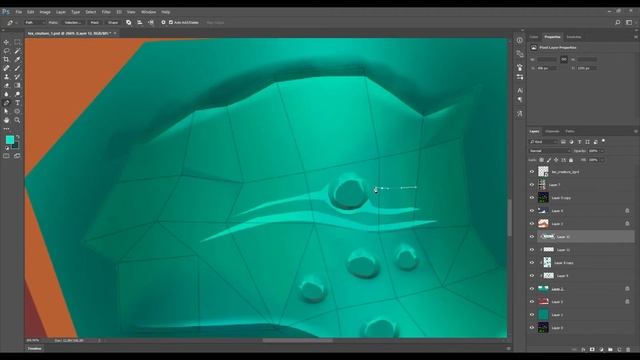The height and width of the screenshot is (360, 640).
Task: Select the Eyedropper tool
Action: [17, 60]
